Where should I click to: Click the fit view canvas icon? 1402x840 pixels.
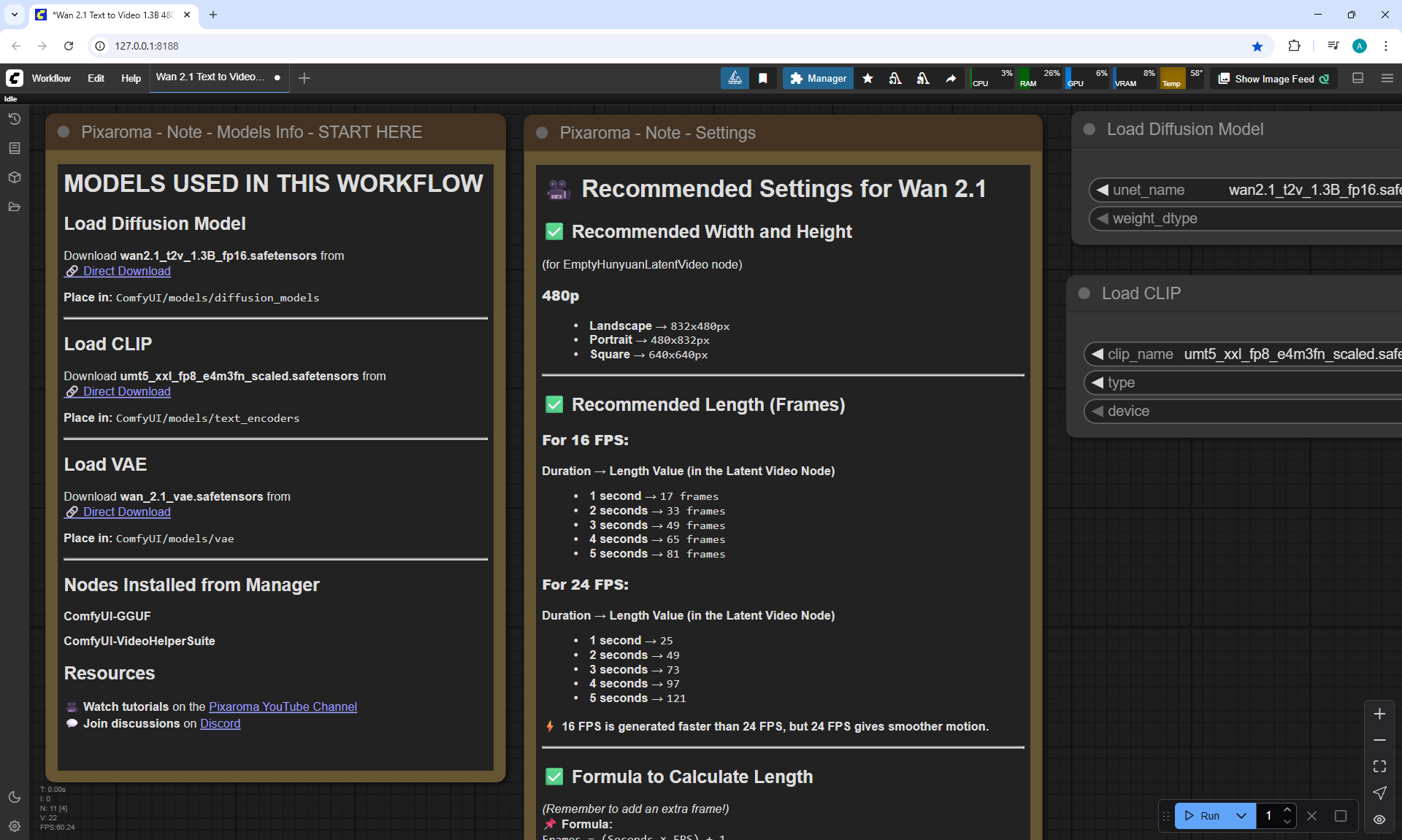point(1379,766)
